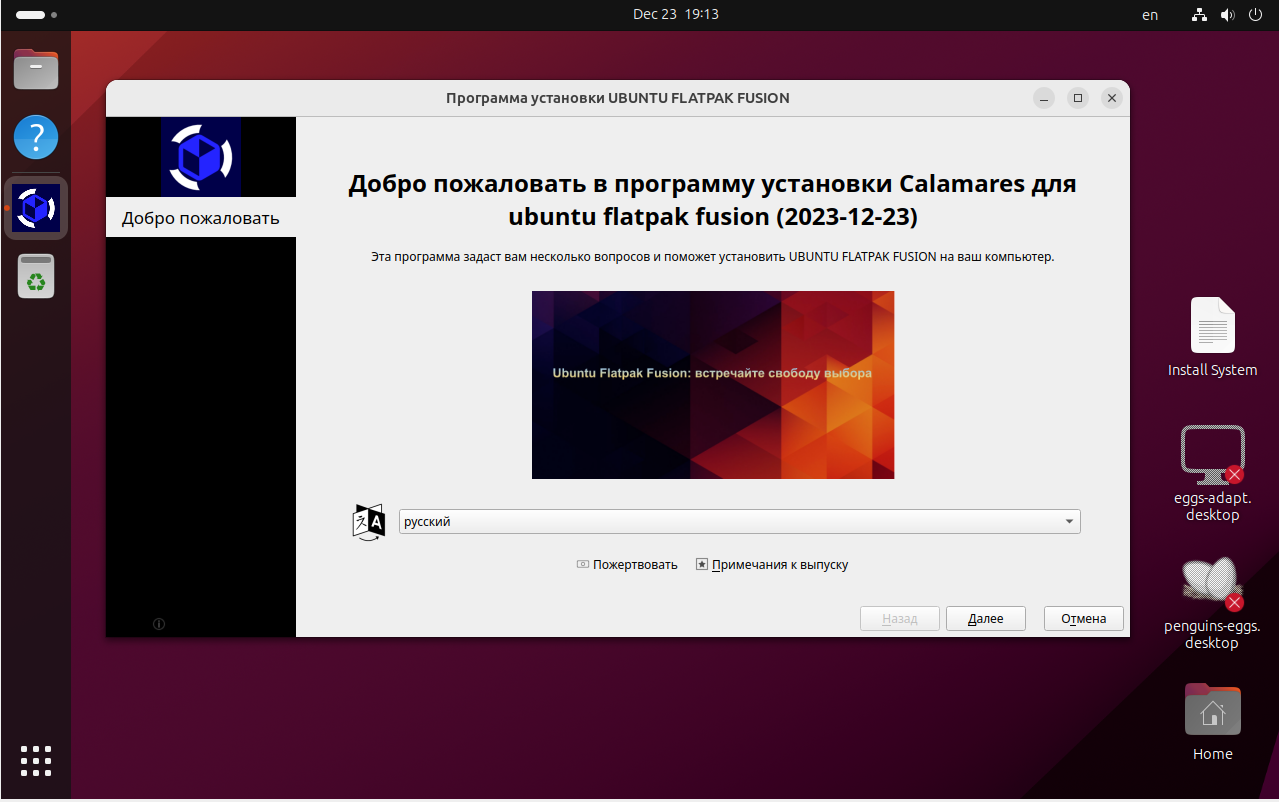Viewport: 1279px width, 802px height.
Task: Open the Install System desktop icon
Action: (1212, 337)
